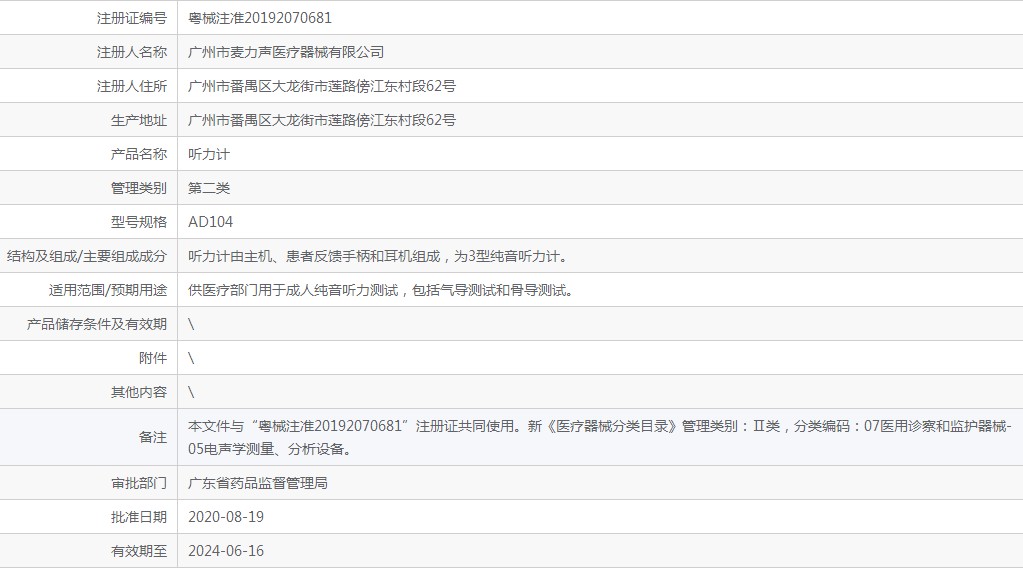Click product name 听力计
This screenshot has height=568, width=1023.
point(209,154)
